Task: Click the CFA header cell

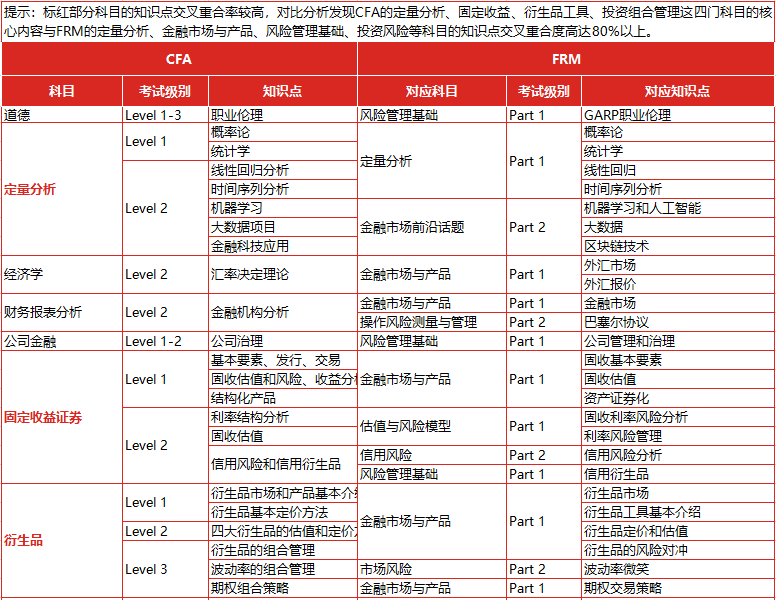Action: click(x=179, y=59)
